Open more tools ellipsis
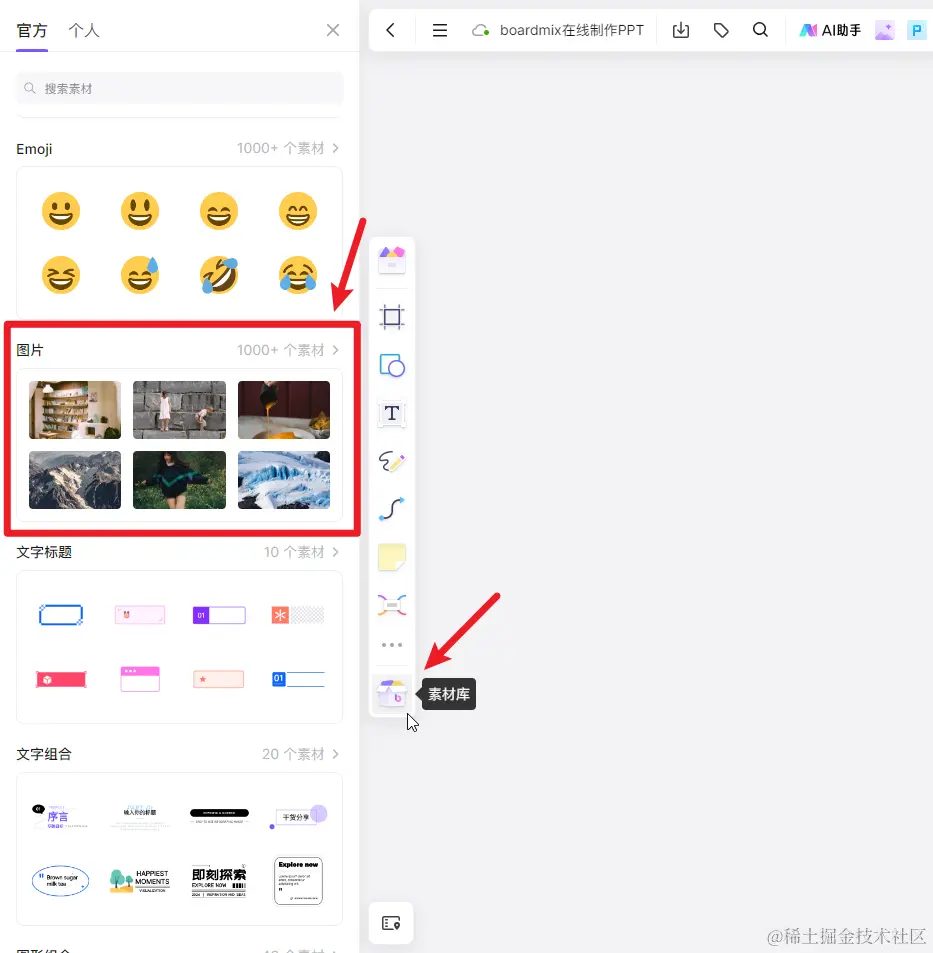 392,645
